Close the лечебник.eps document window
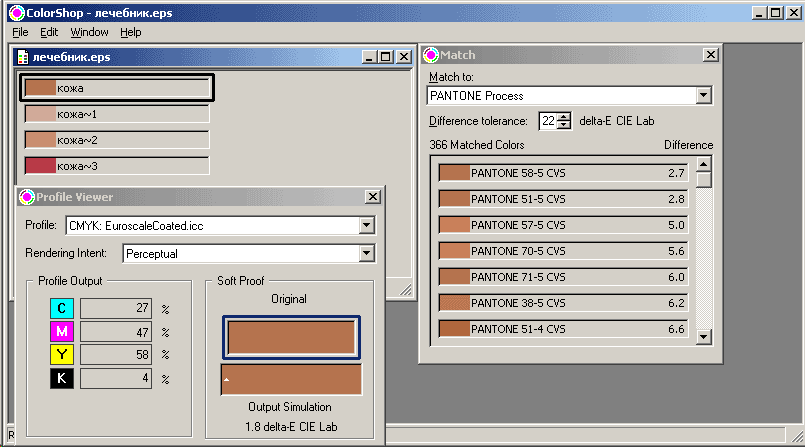Viewport: 805px width, 447px height. click(x=404, y=57)
